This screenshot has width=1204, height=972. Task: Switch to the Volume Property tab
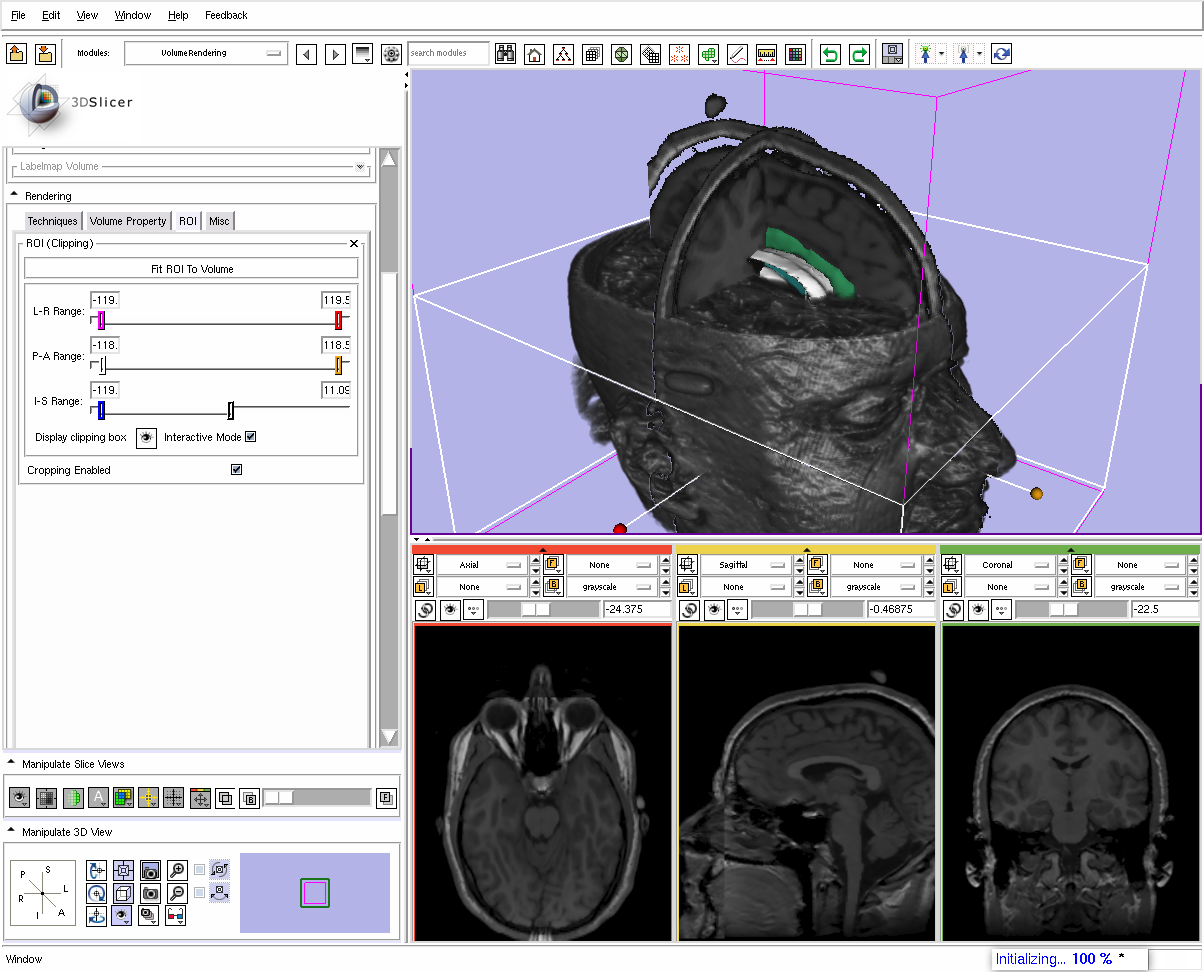(128, 221)
